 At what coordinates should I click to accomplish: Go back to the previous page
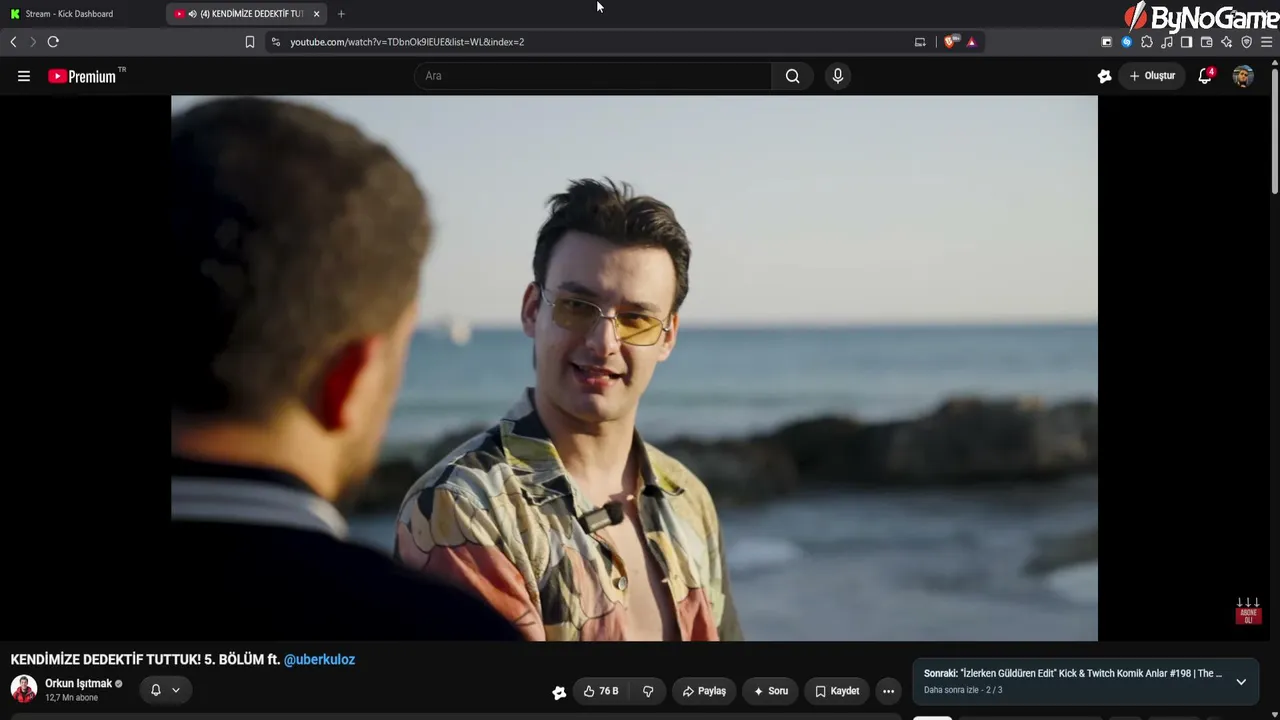click(x=13, y=42)
